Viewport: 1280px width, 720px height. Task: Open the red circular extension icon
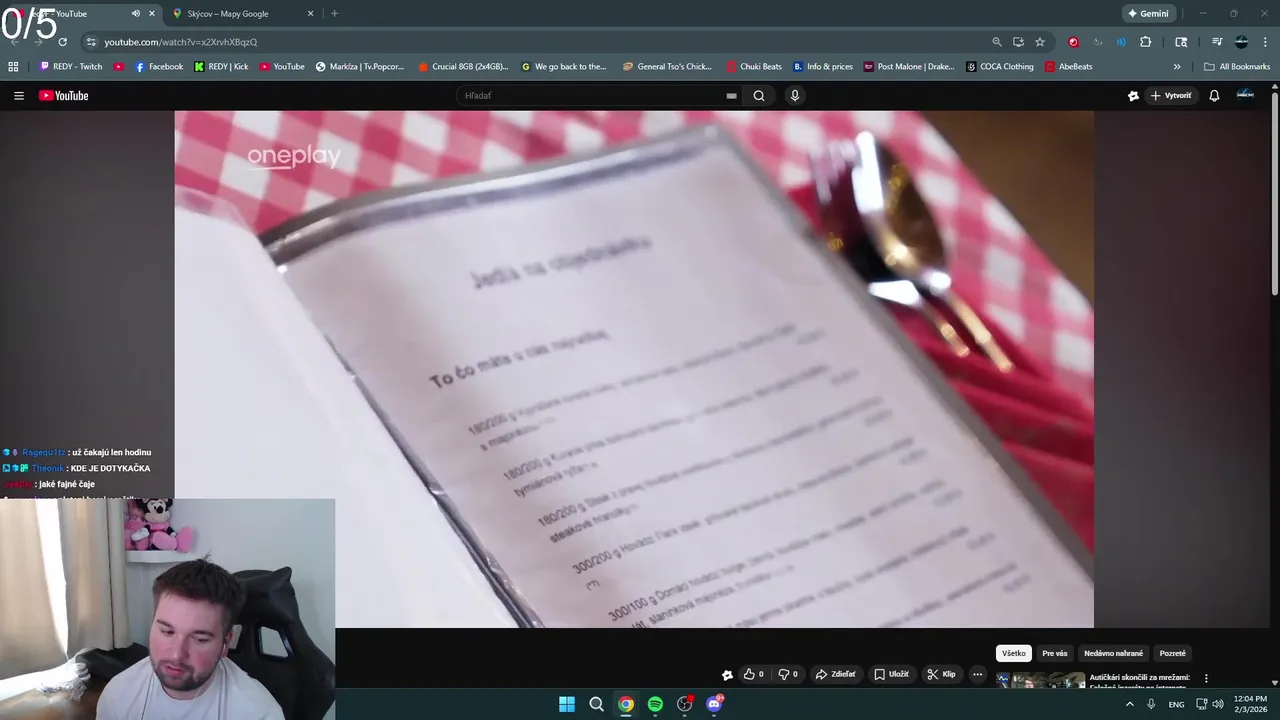click(x=1073, y=42)
